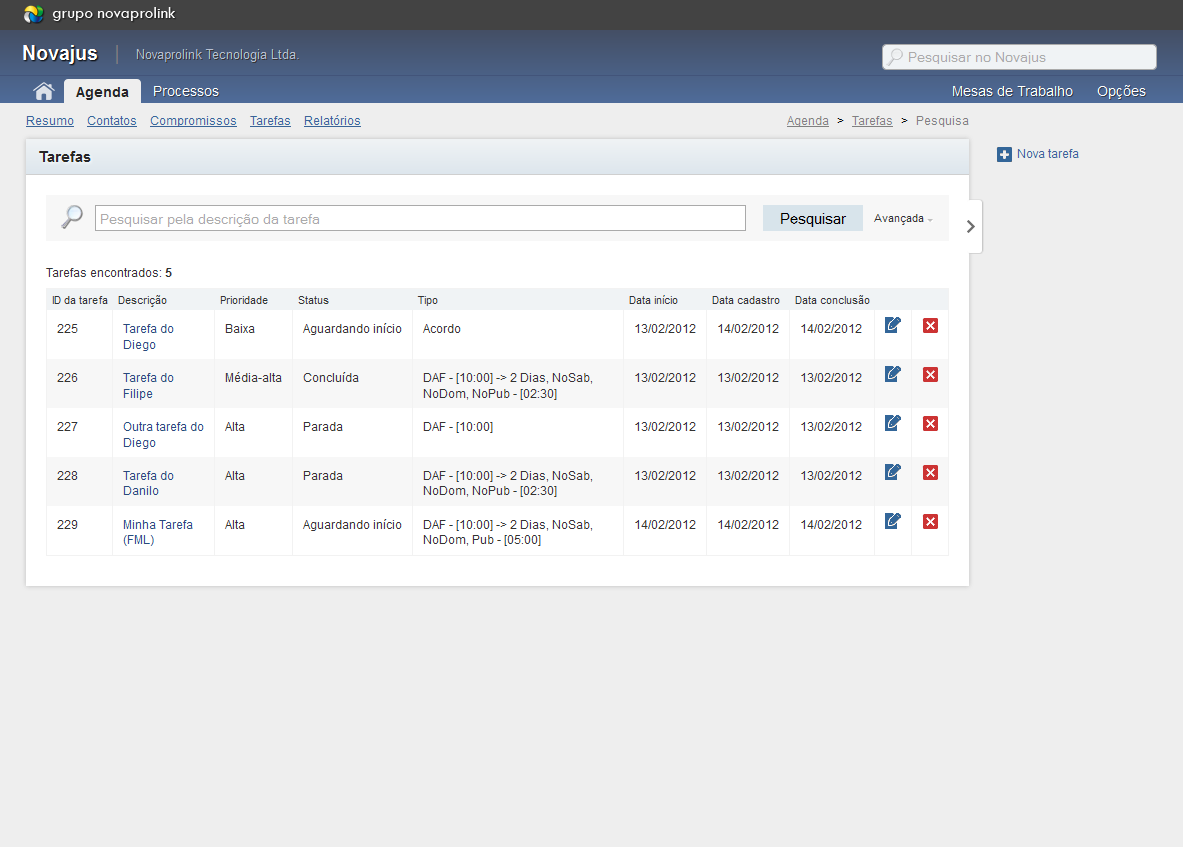Edit task 229 Minha Tarefa (FML)
This screenshot has width=1183, height=847.
pos(893,521)
